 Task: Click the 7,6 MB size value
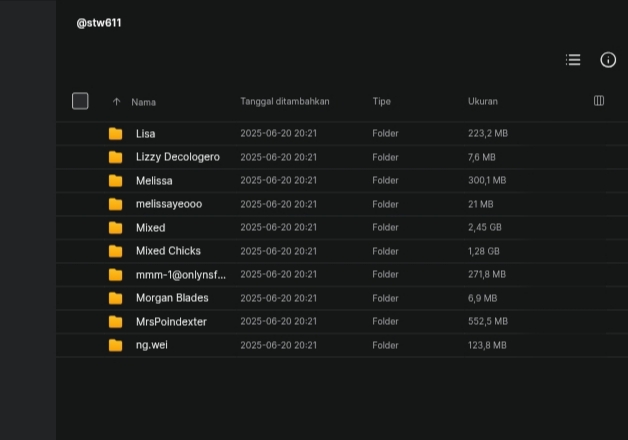click(481, 157)
